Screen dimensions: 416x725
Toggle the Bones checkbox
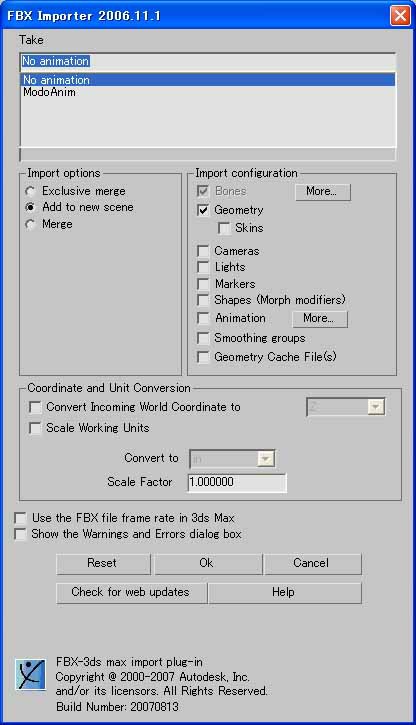pos(203,191)
